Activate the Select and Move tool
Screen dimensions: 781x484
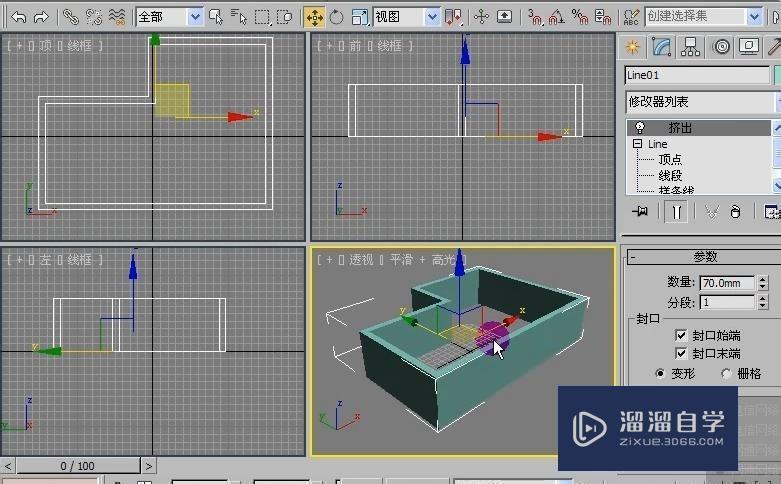(x=314, y=17)
